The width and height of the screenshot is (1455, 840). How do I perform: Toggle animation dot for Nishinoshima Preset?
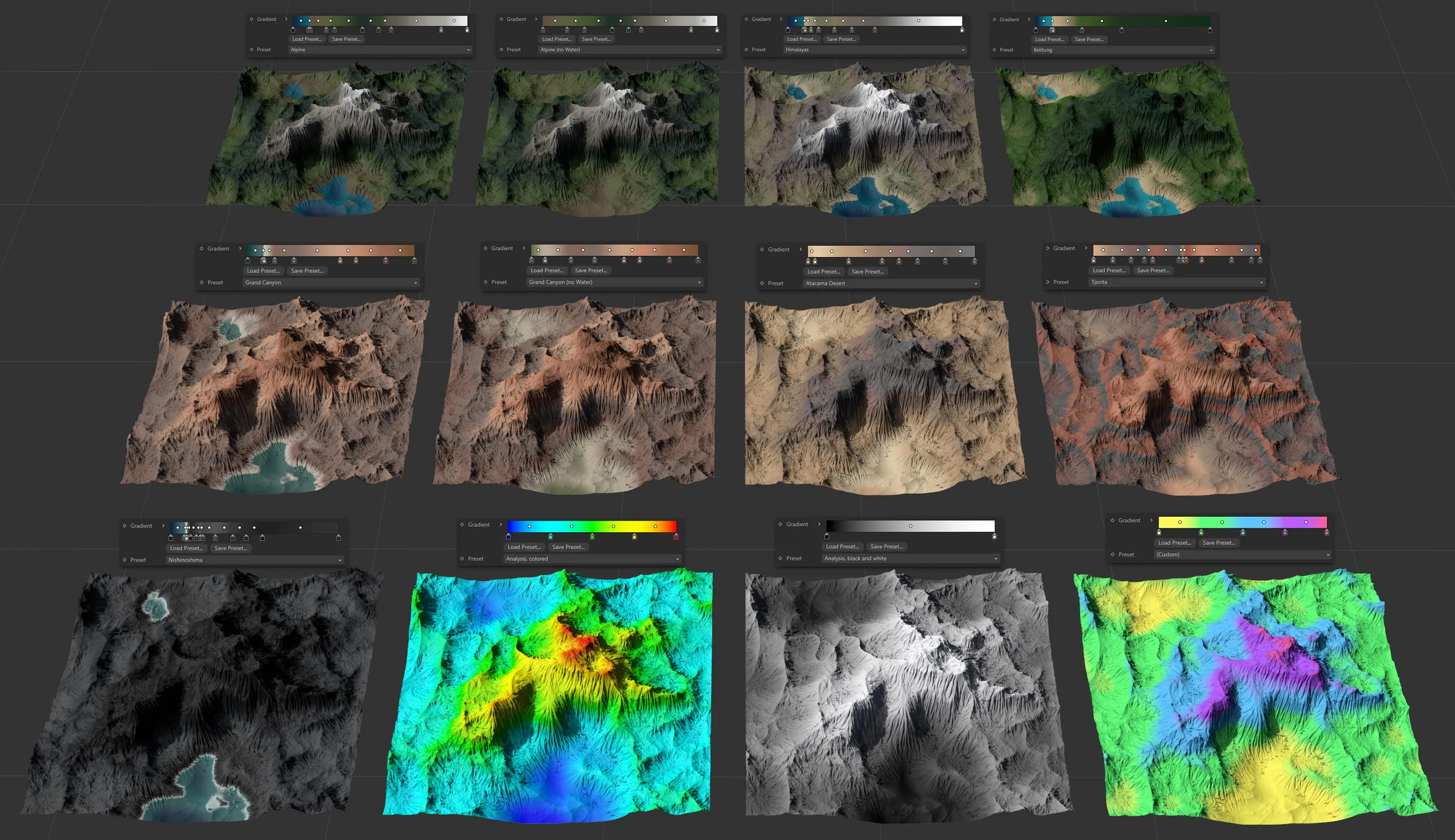click(x=125, y=560)
